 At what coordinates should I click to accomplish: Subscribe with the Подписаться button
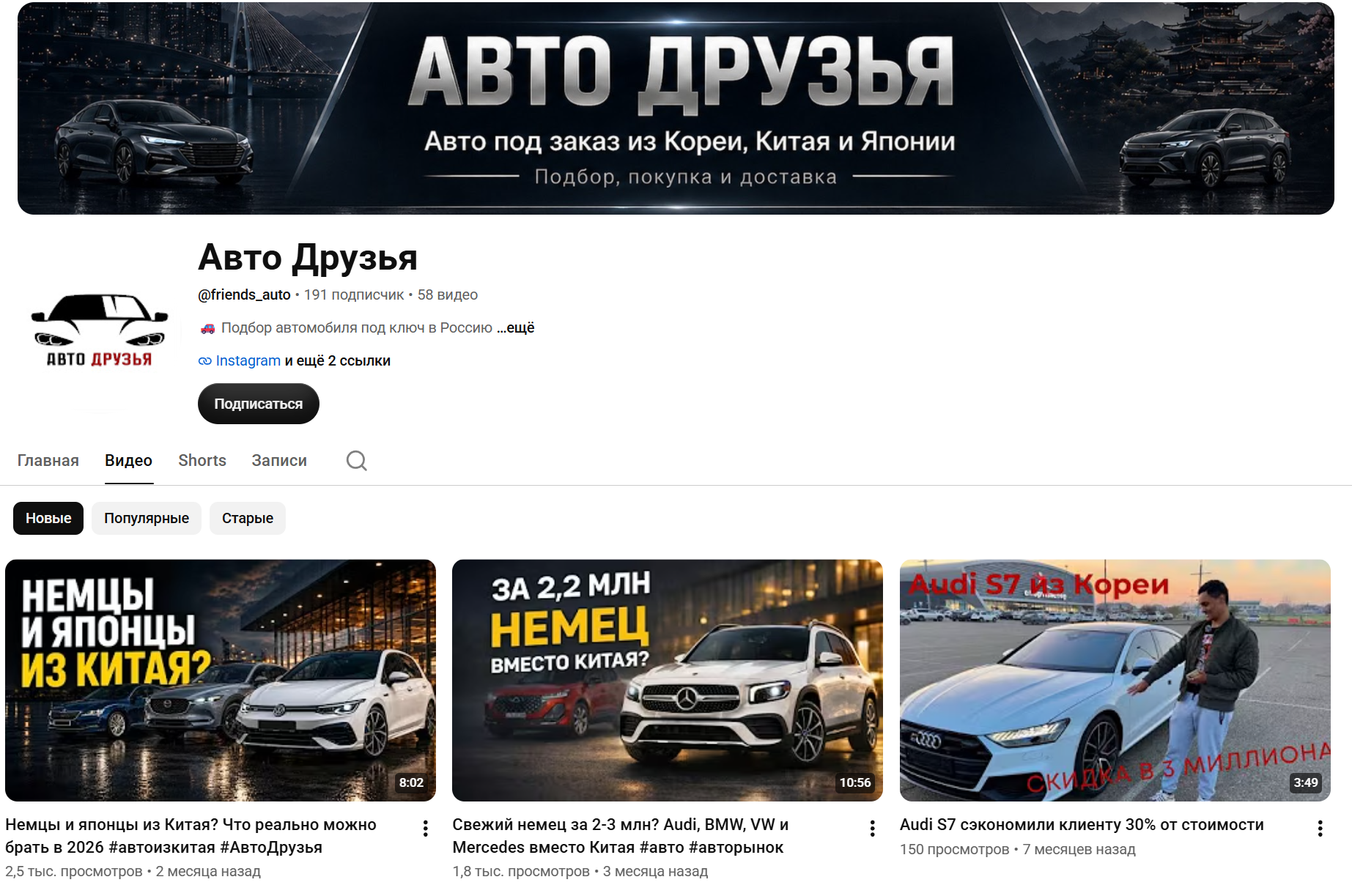(259, 404)
